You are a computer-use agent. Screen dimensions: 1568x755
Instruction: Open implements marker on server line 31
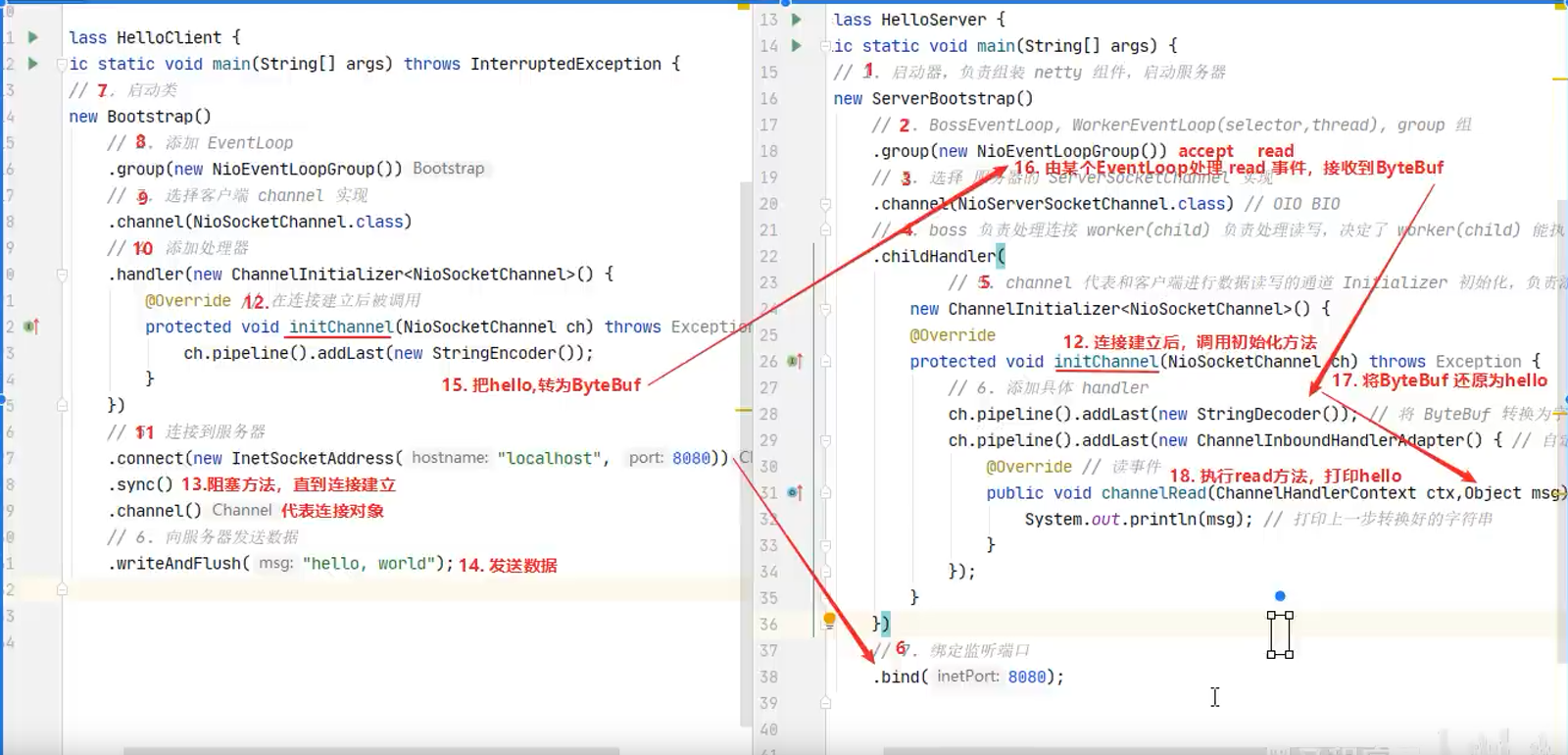[x=795, y=493]
